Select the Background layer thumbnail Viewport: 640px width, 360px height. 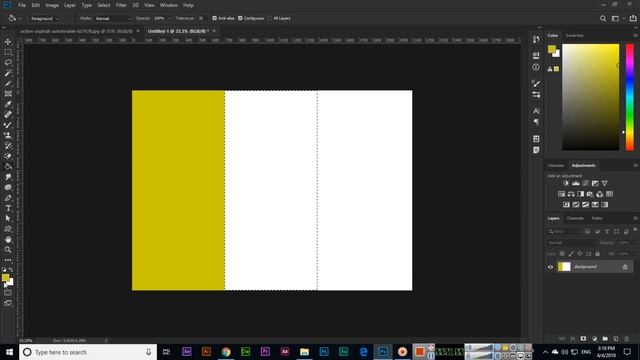564,267
